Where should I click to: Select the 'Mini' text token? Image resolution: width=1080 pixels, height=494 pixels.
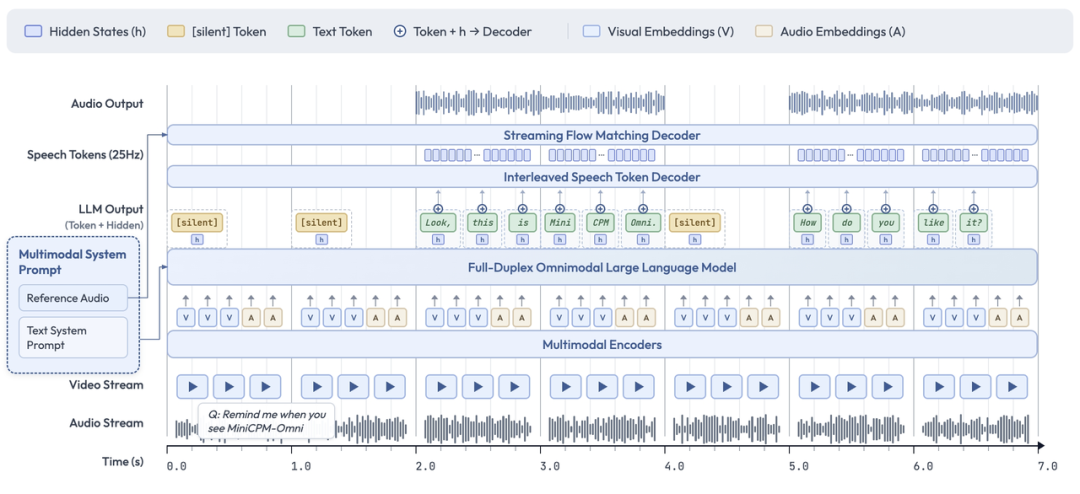(x=559, y=223)
